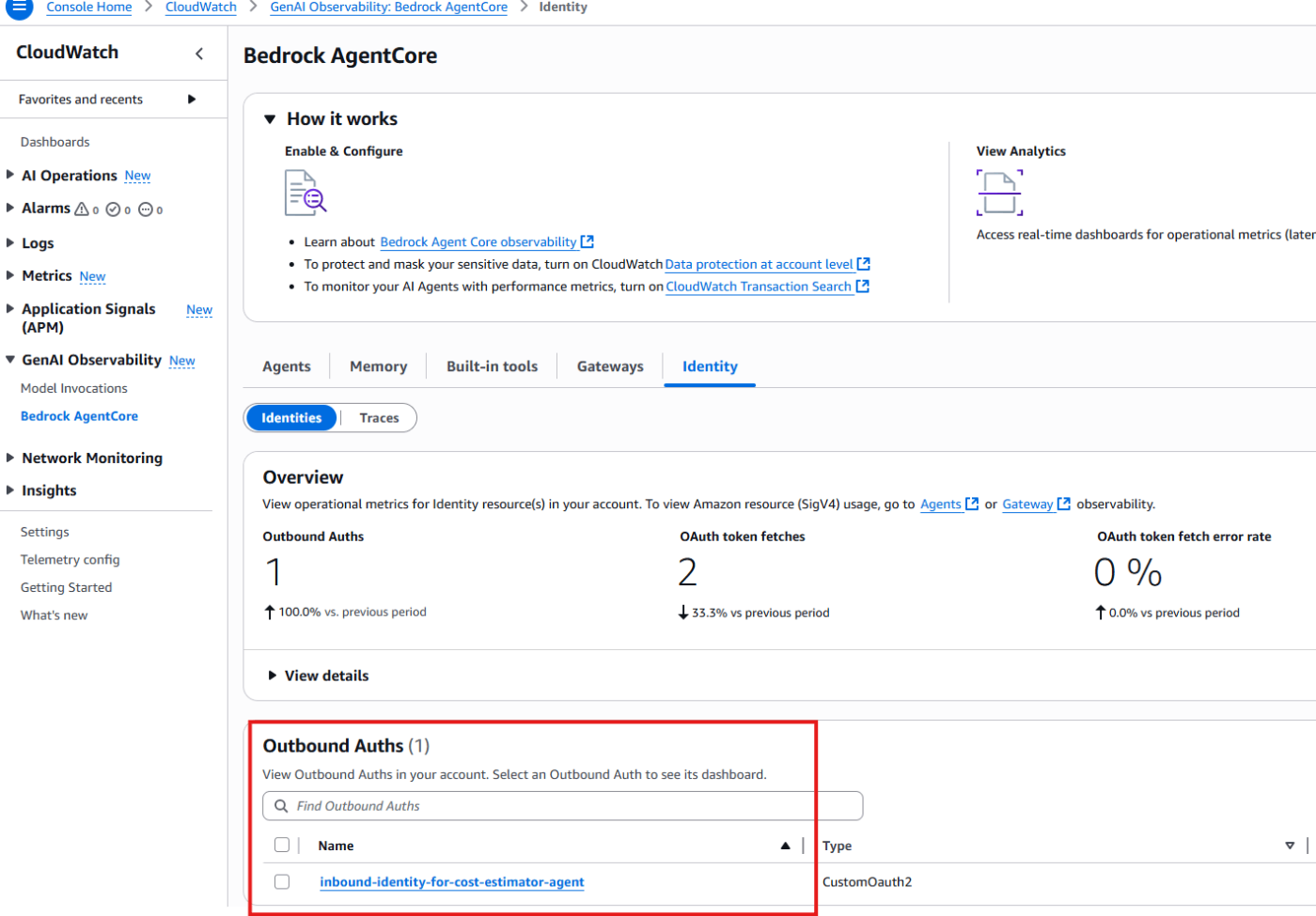The image size is (1316, 916).
Task: Go to GenAI Observability: Bedrock AgentCore breadcrumb
Action: pos(388,8)
